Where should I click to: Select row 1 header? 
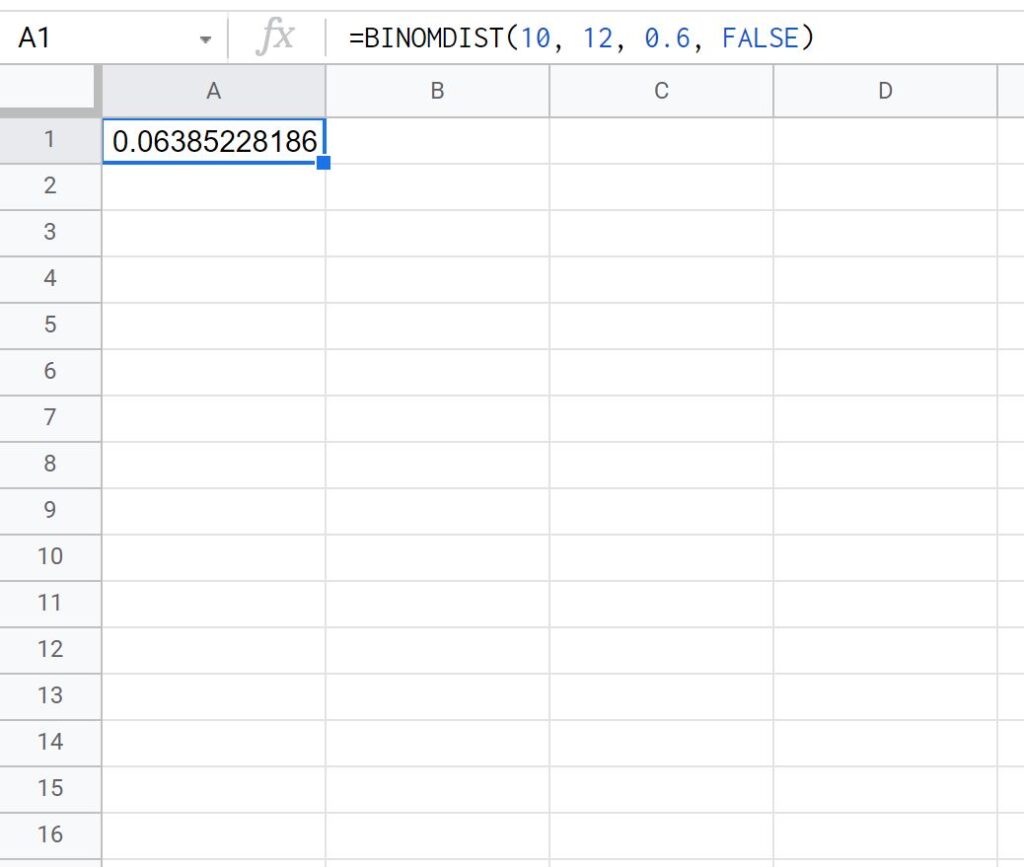[50, 139]
